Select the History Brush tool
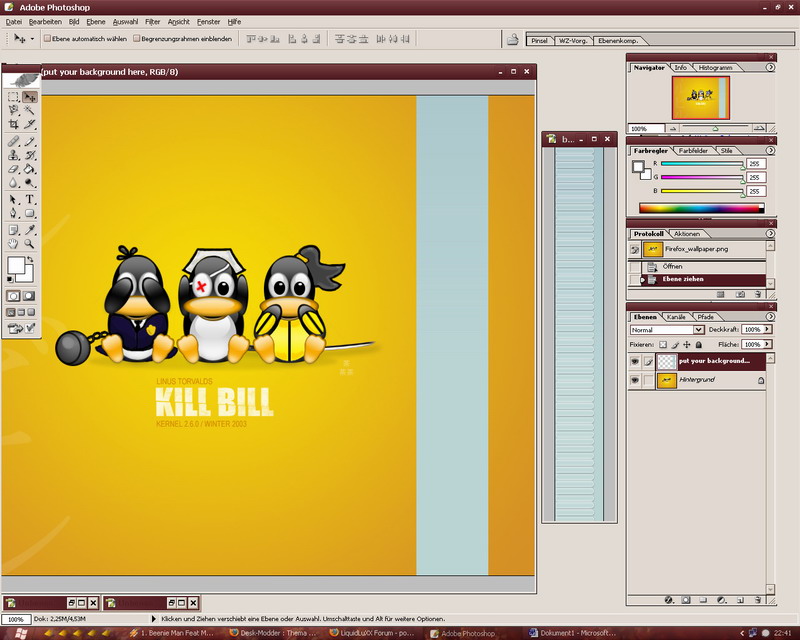 [30, 155]
